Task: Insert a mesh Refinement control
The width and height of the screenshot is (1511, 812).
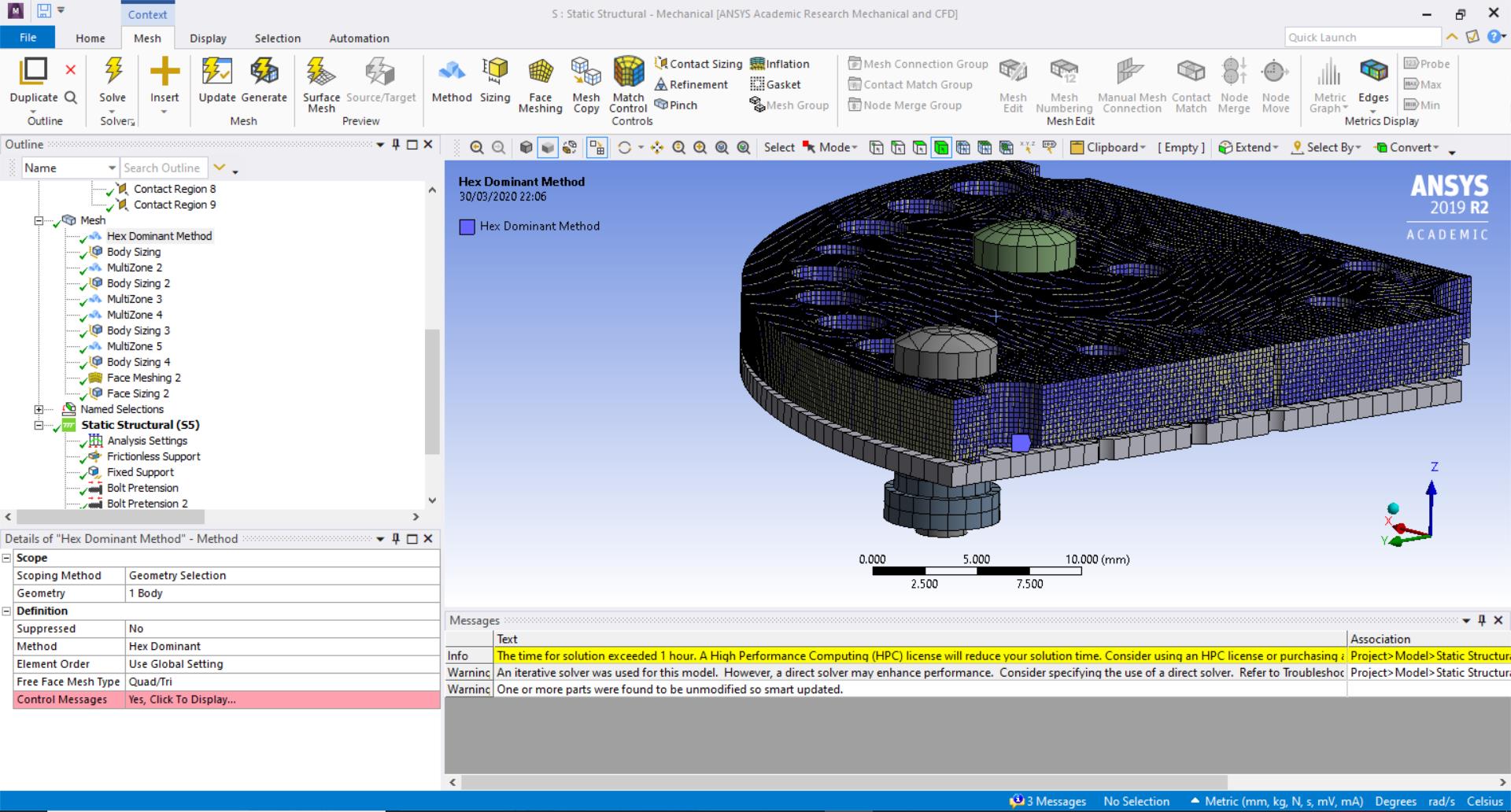Action: pyautogui.click(x=692, y=84)
